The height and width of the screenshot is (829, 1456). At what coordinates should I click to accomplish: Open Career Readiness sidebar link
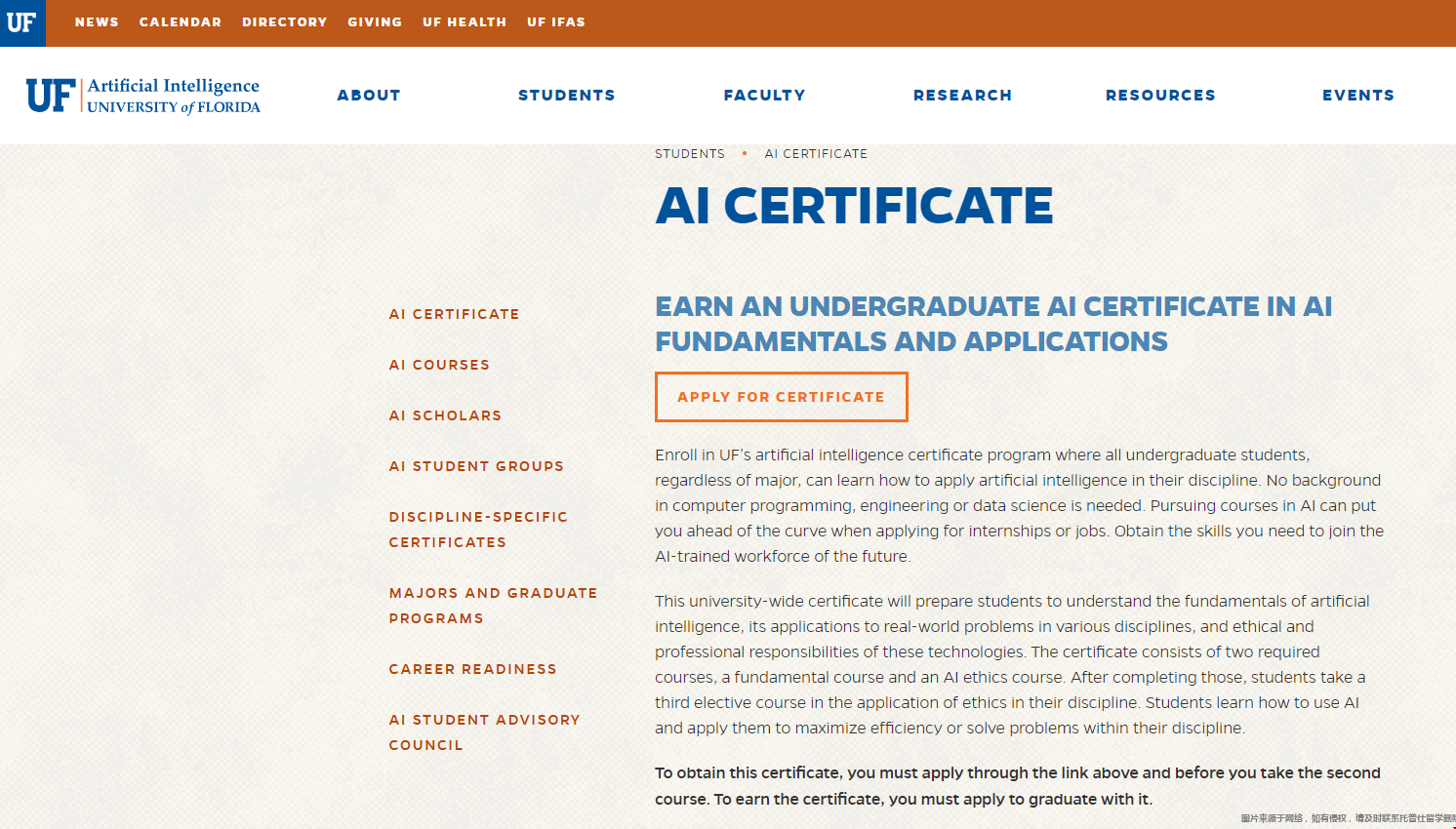473,669
